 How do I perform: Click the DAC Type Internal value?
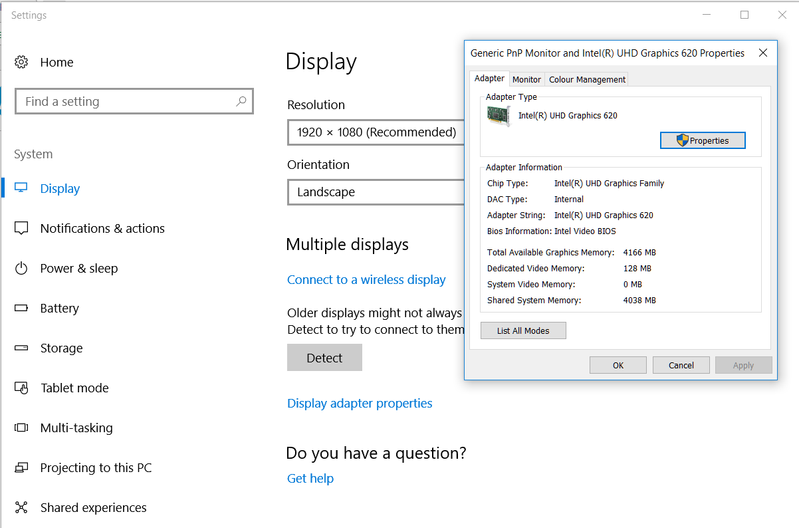coord(569,199)
